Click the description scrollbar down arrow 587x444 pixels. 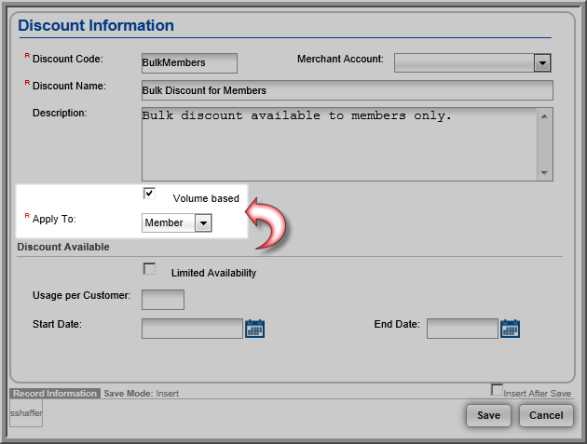(x=545, y=173)
